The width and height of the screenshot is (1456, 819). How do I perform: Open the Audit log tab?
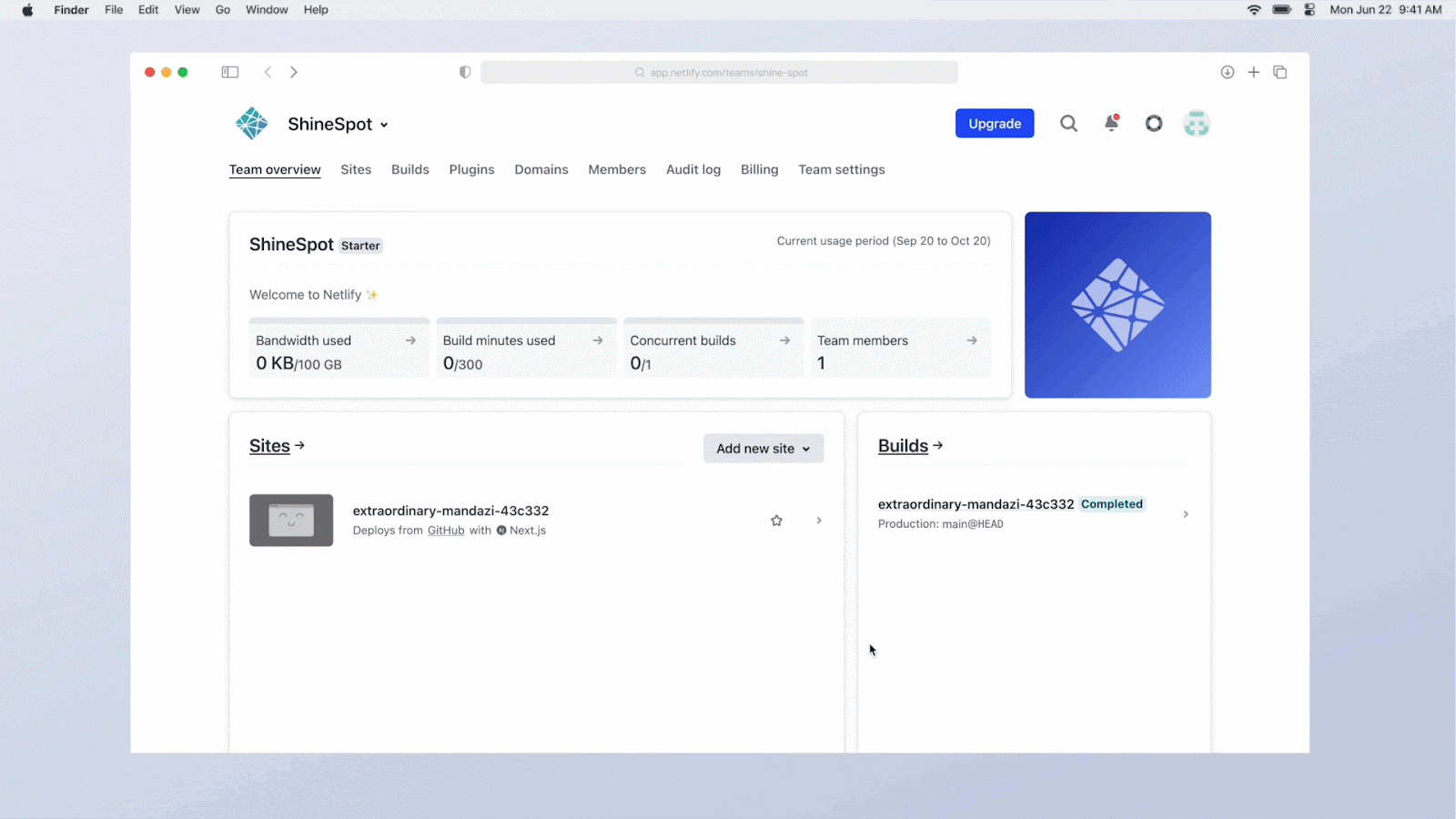[693, 169]
